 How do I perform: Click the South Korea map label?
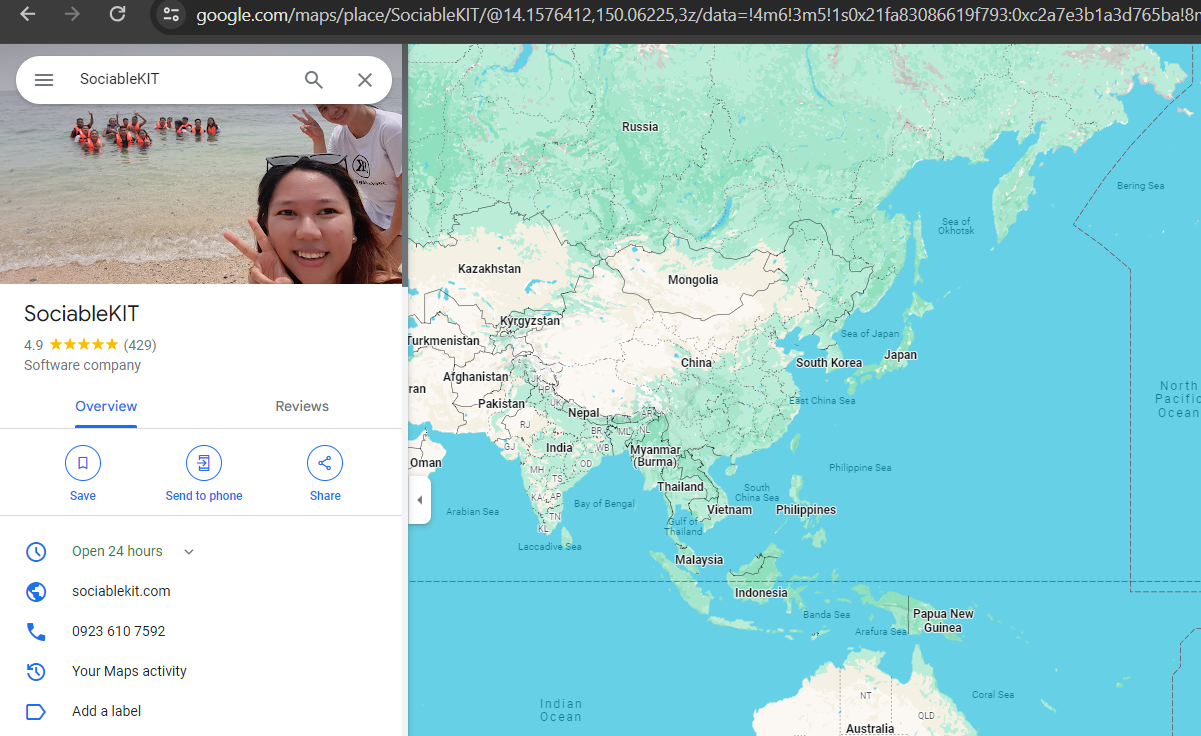[829, 363]
